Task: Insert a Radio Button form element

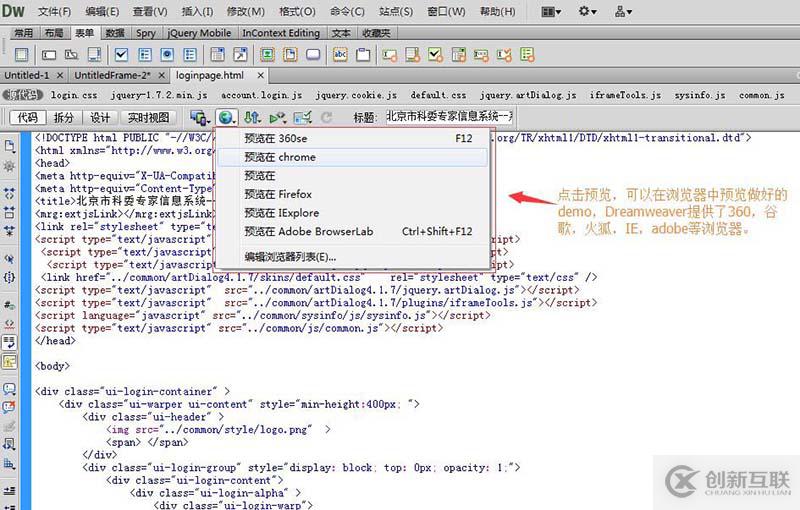Action: (167, 55)
